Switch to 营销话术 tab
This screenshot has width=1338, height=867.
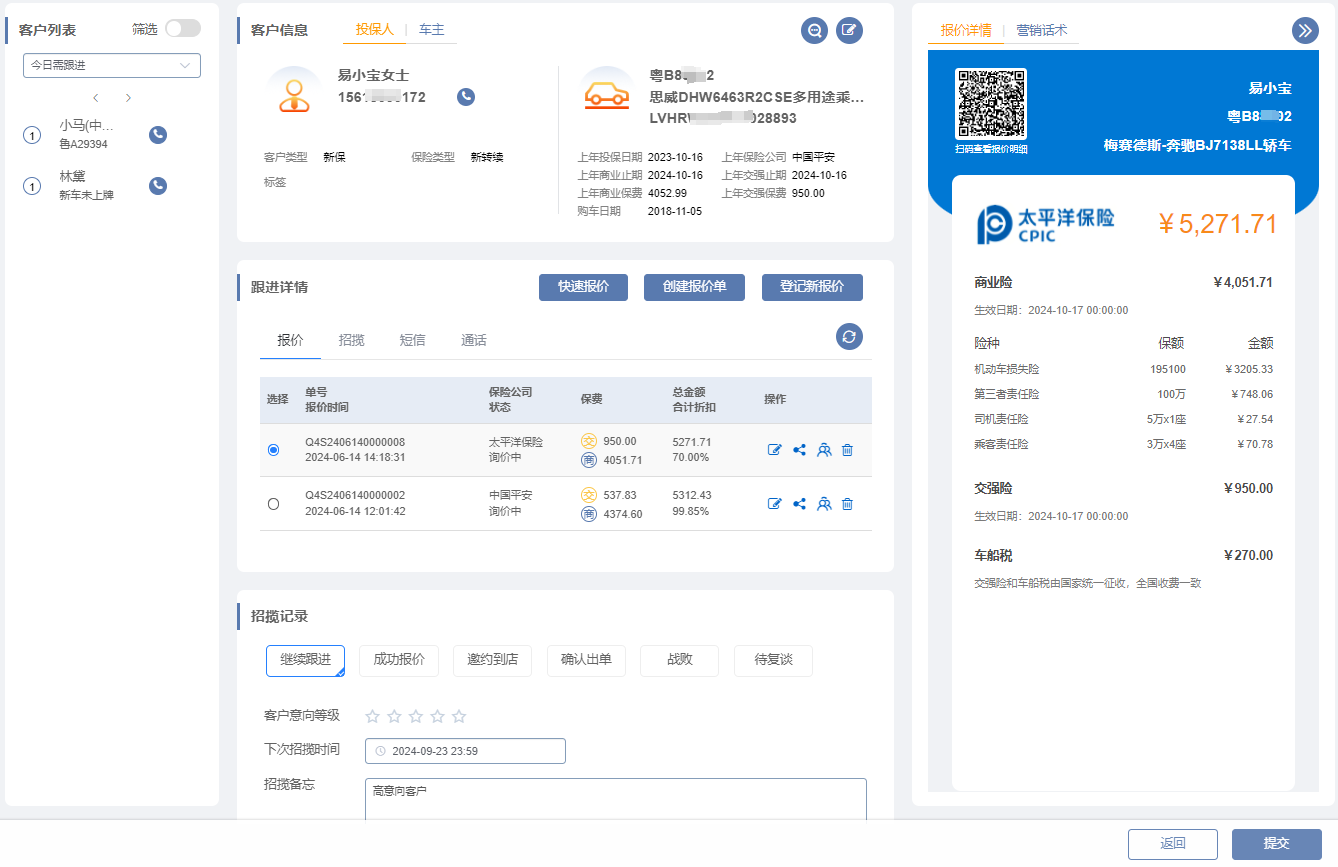1042,30
